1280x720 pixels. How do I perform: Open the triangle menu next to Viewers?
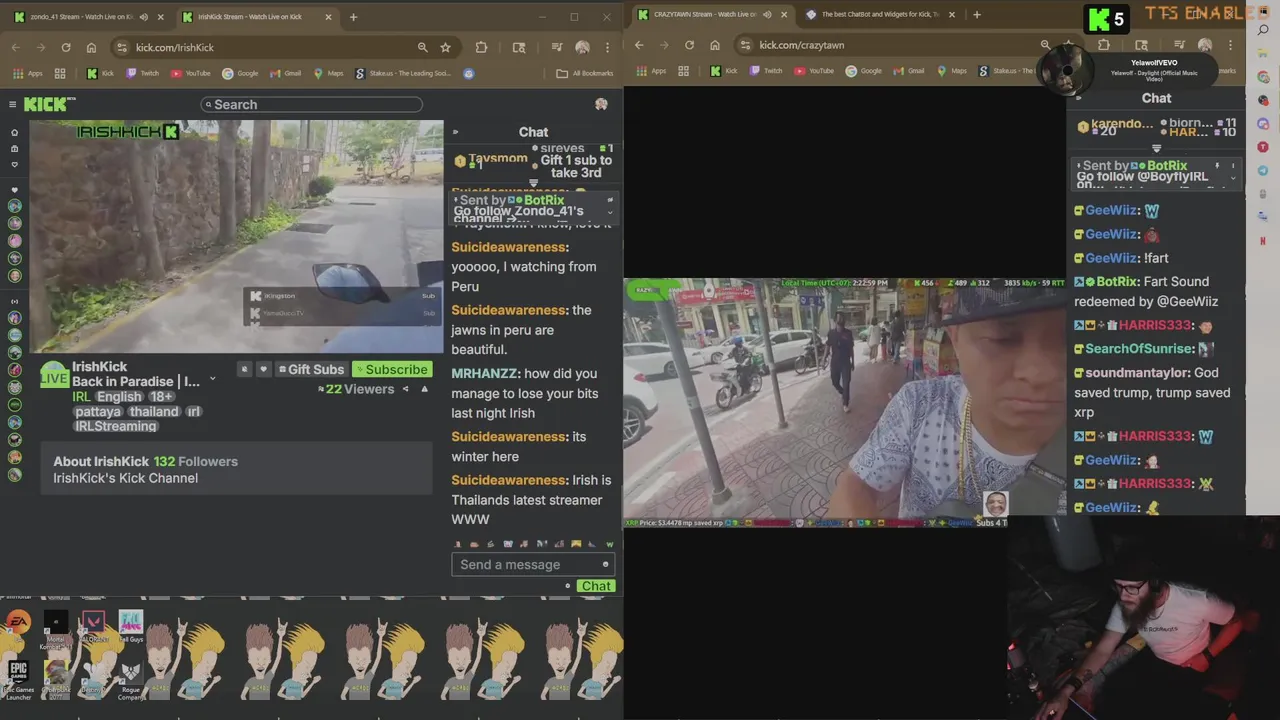[424, 389]
